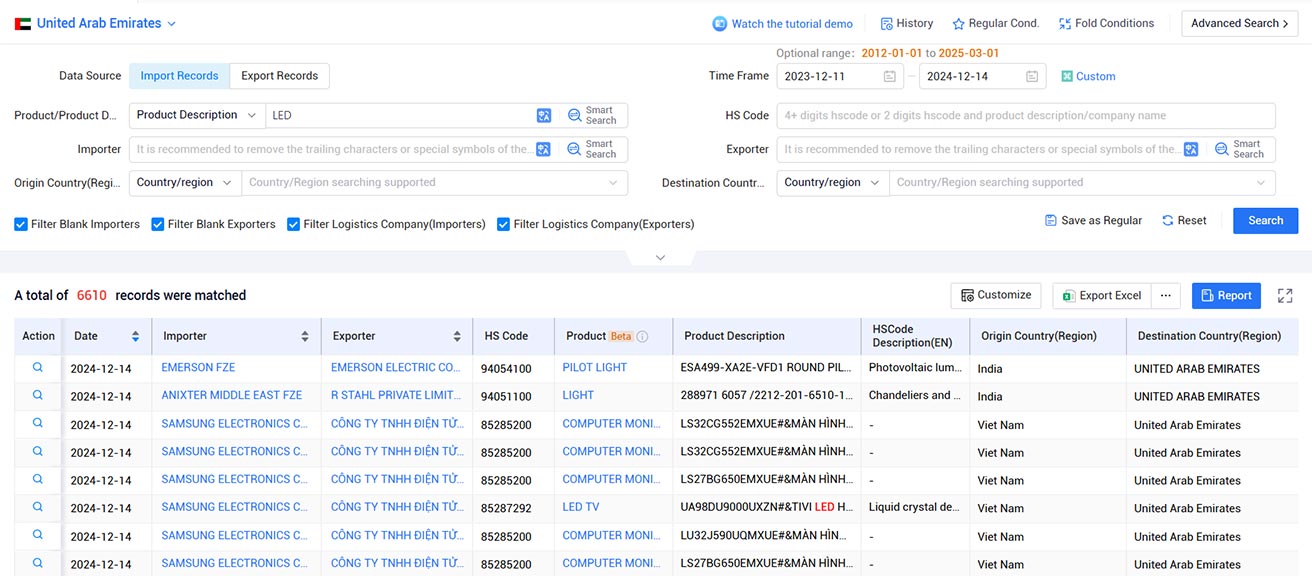
Task: Save as Regular condition
Action: 1093,220
